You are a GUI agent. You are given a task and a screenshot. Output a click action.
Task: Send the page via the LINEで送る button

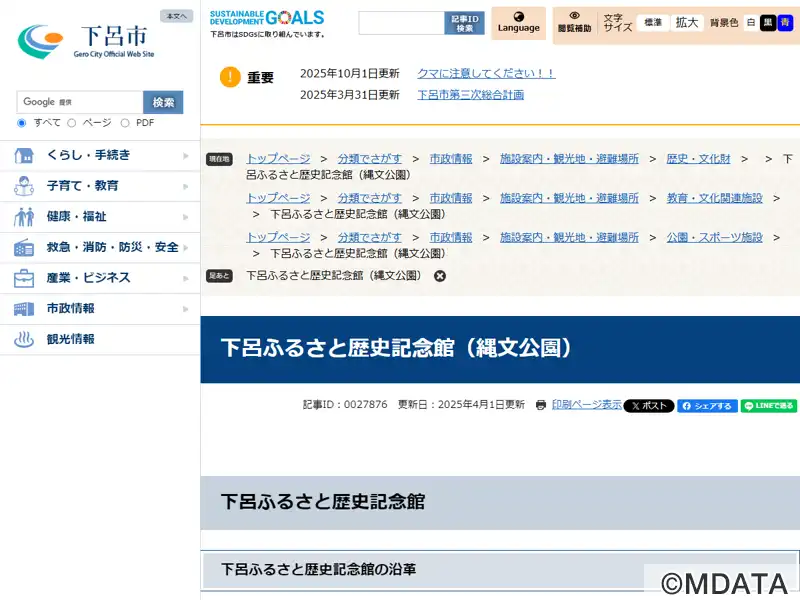click(769, 406)
